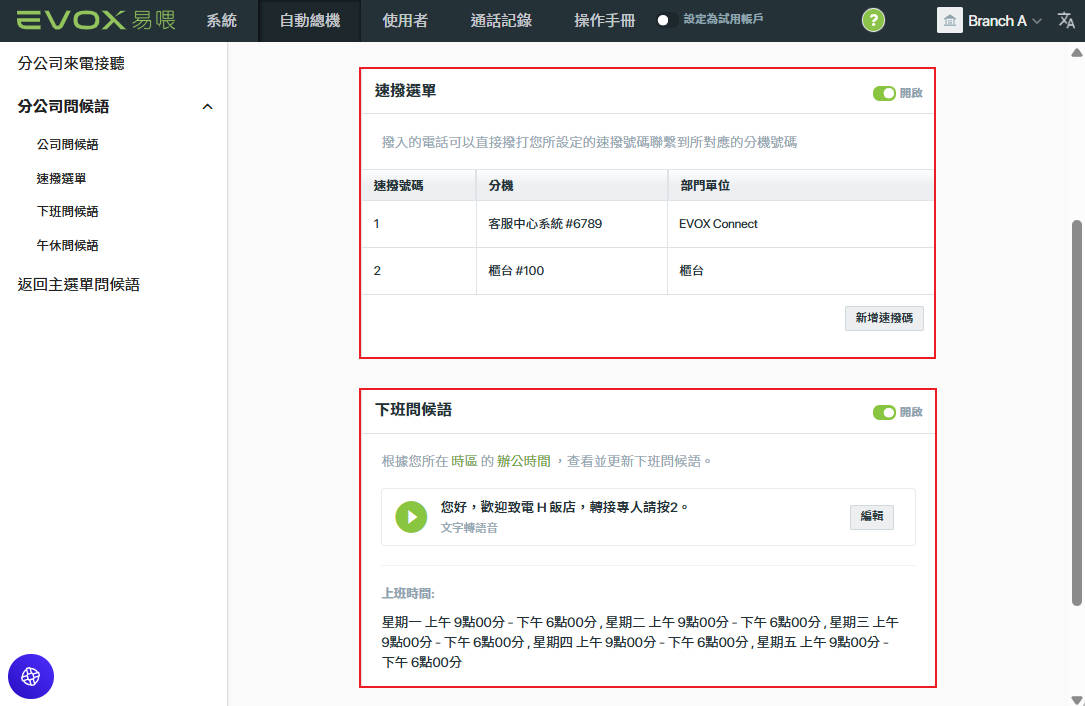Click the 速撥號碼 column header

tap(419, 185)
